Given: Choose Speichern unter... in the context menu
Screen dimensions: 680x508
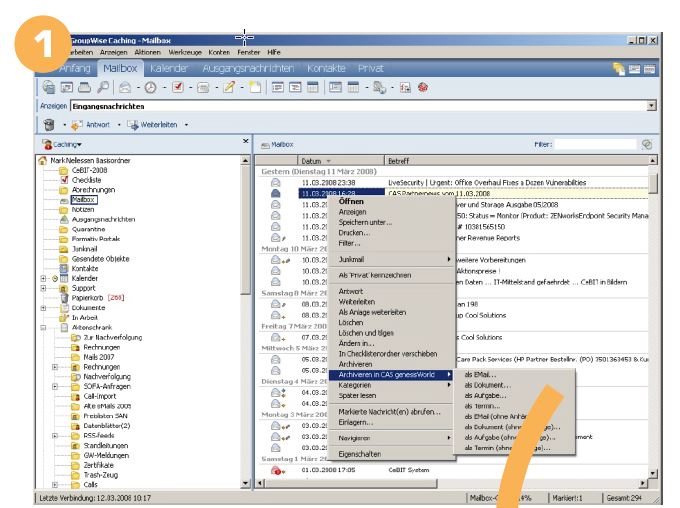Looking at the screenshot, I should tap(365, 223).
